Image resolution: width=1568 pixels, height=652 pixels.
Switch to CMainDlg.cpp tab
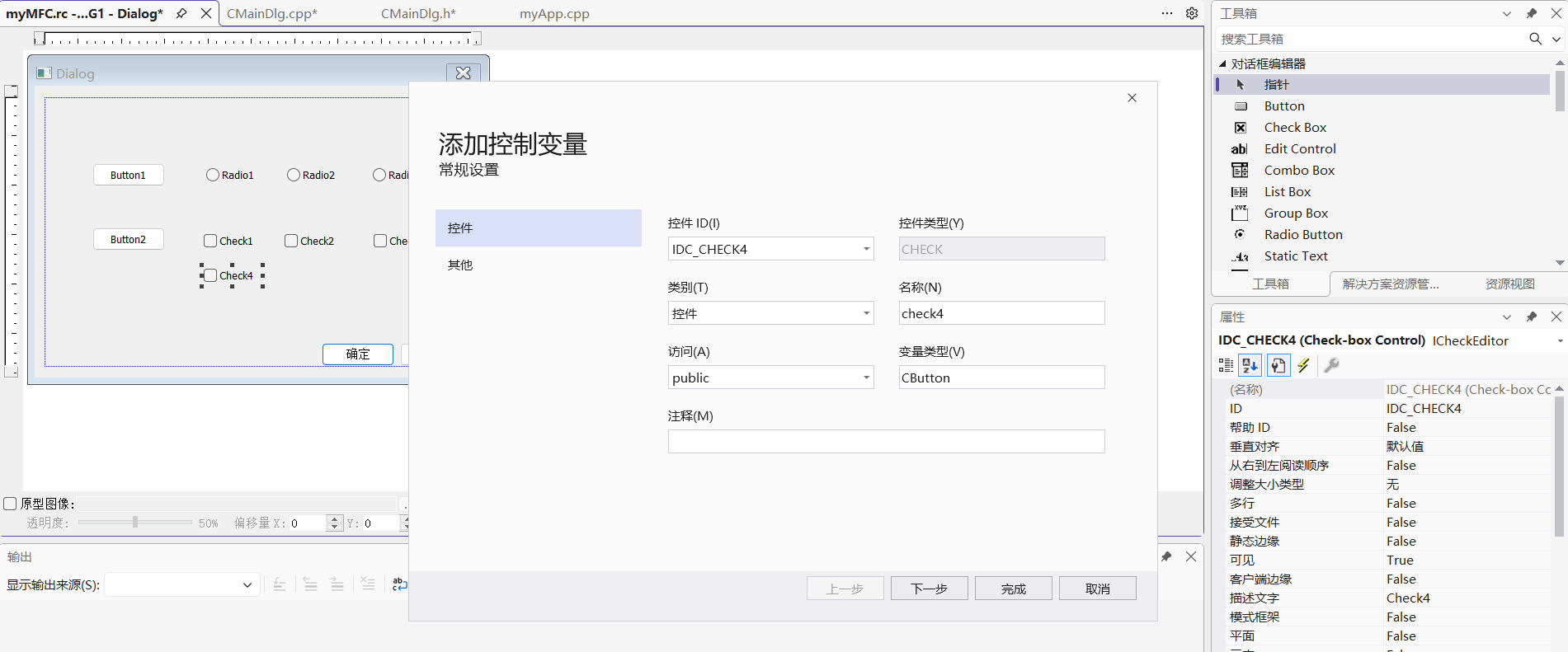[x=272, y=13]
